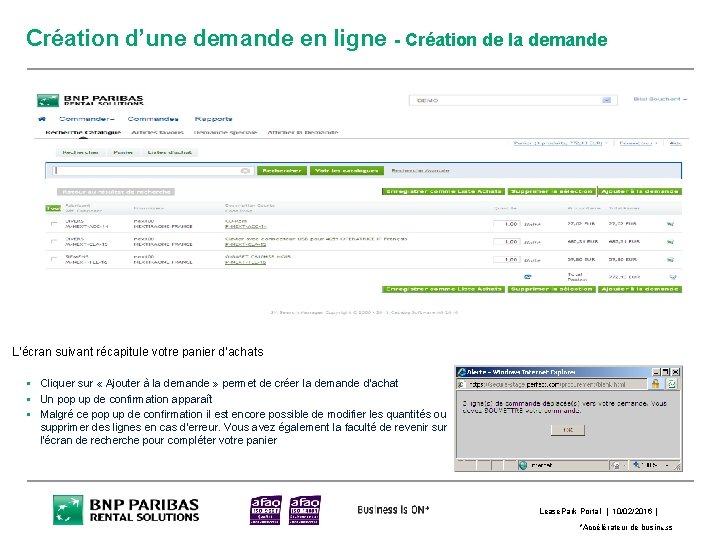Click the top Enregistrer comme Liste Achats button

[x=443, y=191]
